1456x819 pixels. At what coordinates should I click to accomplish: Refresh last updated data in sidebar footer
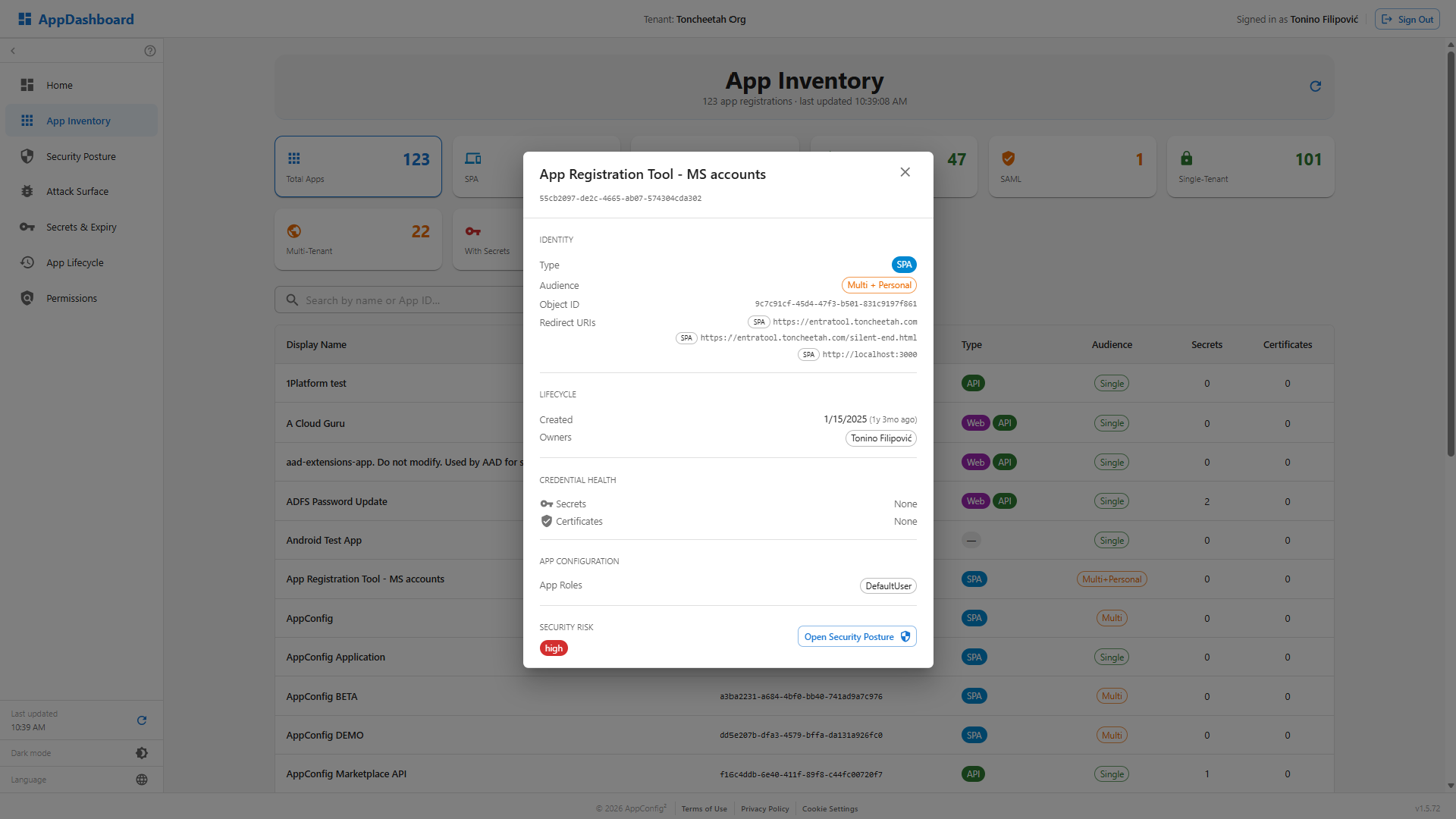coord(142,720)
